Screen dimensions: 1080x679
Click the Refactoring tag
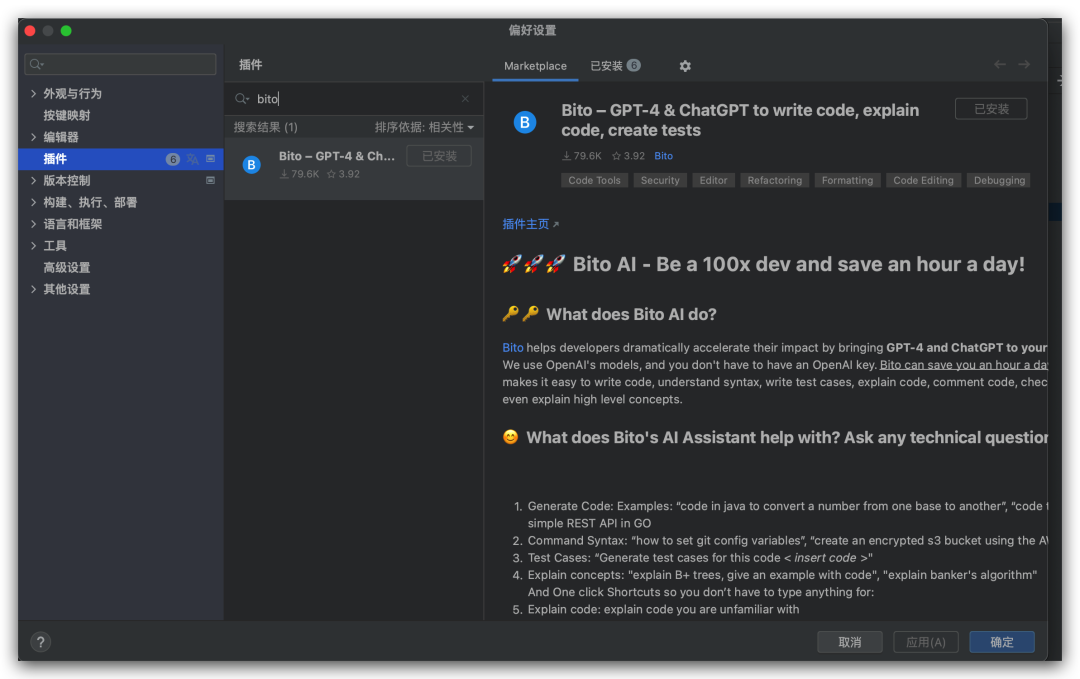pos(775,180)
